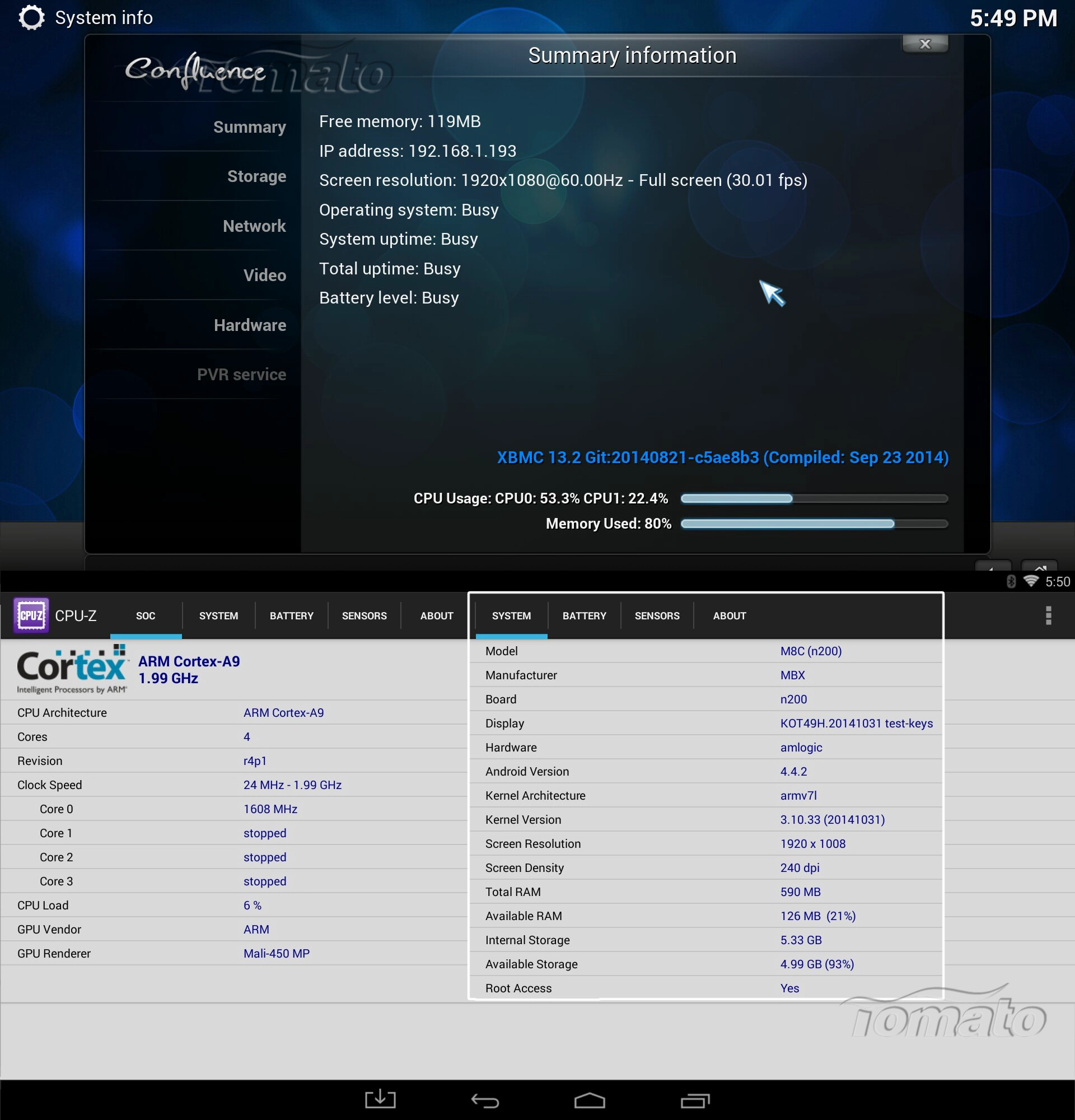Click the Memory Used progress bar
1075x1120 pixels.
[x=814, y=524]
